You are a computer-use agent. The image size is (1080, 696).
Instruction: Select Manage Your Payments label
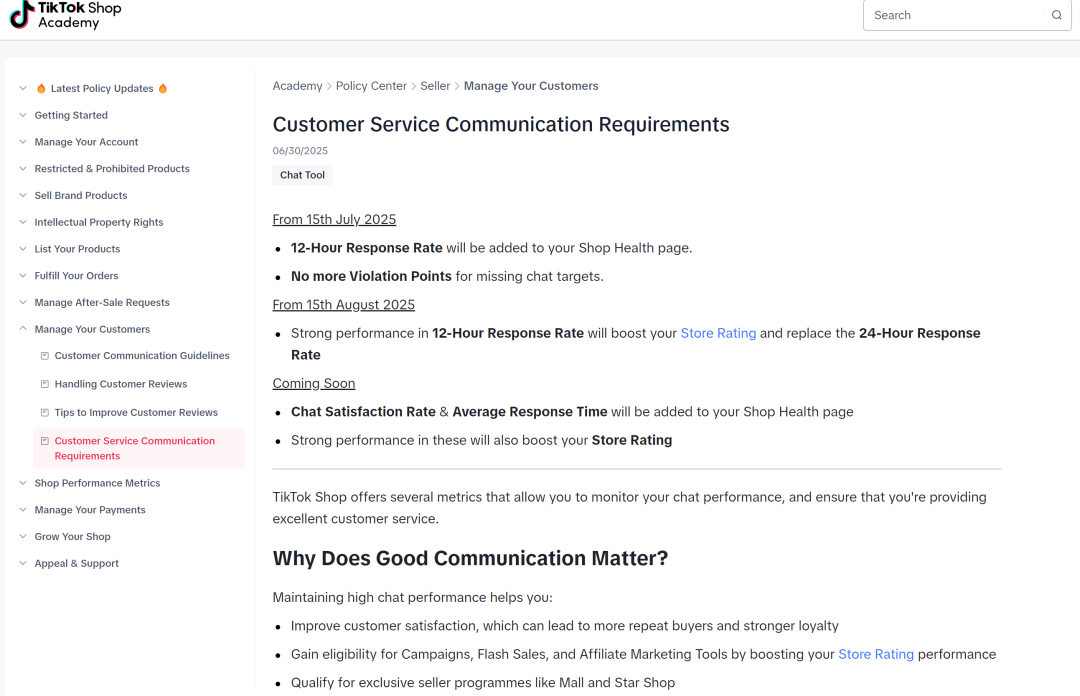90,510
